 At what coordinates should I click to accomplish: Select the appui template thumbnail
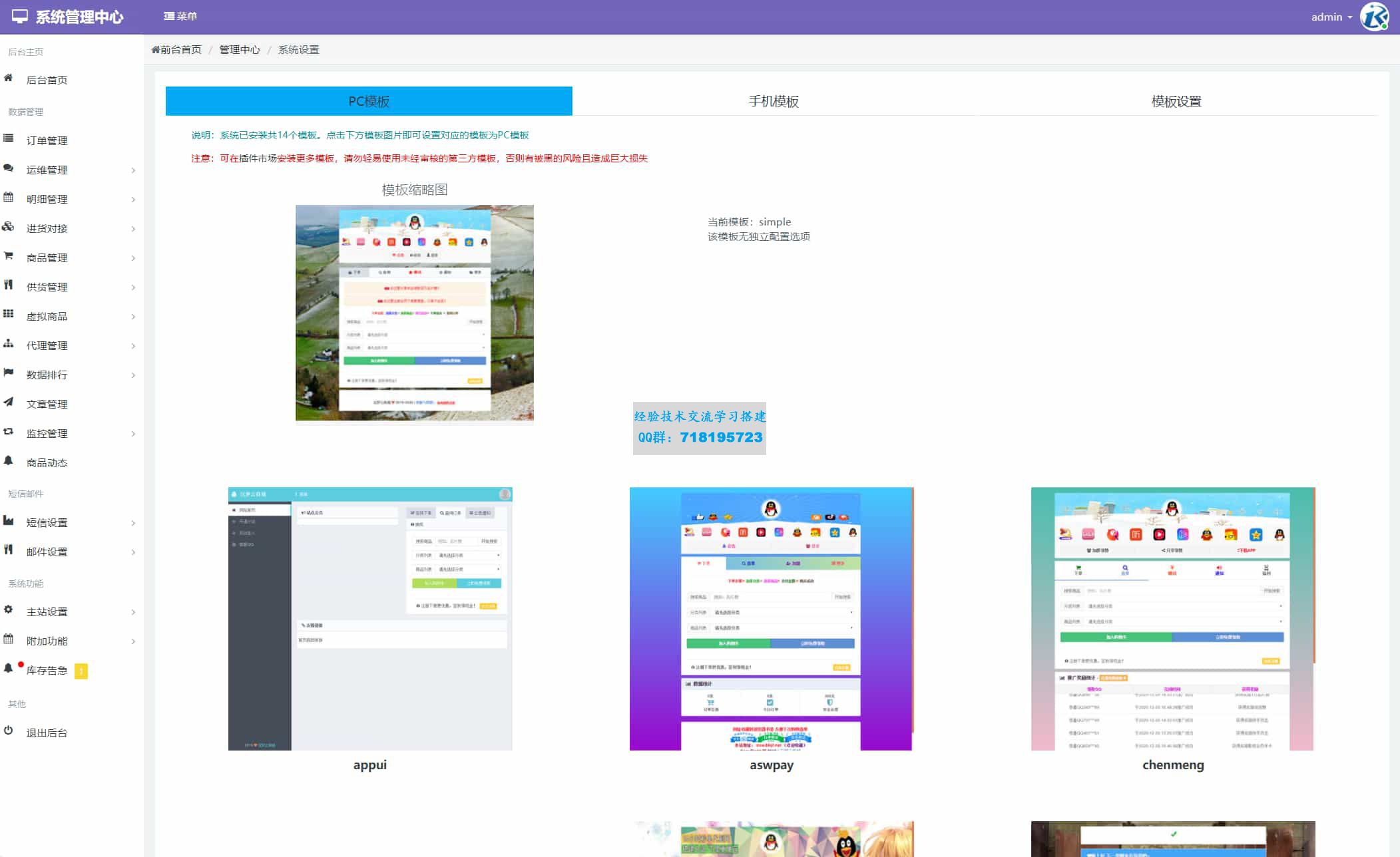coord(370,618)
